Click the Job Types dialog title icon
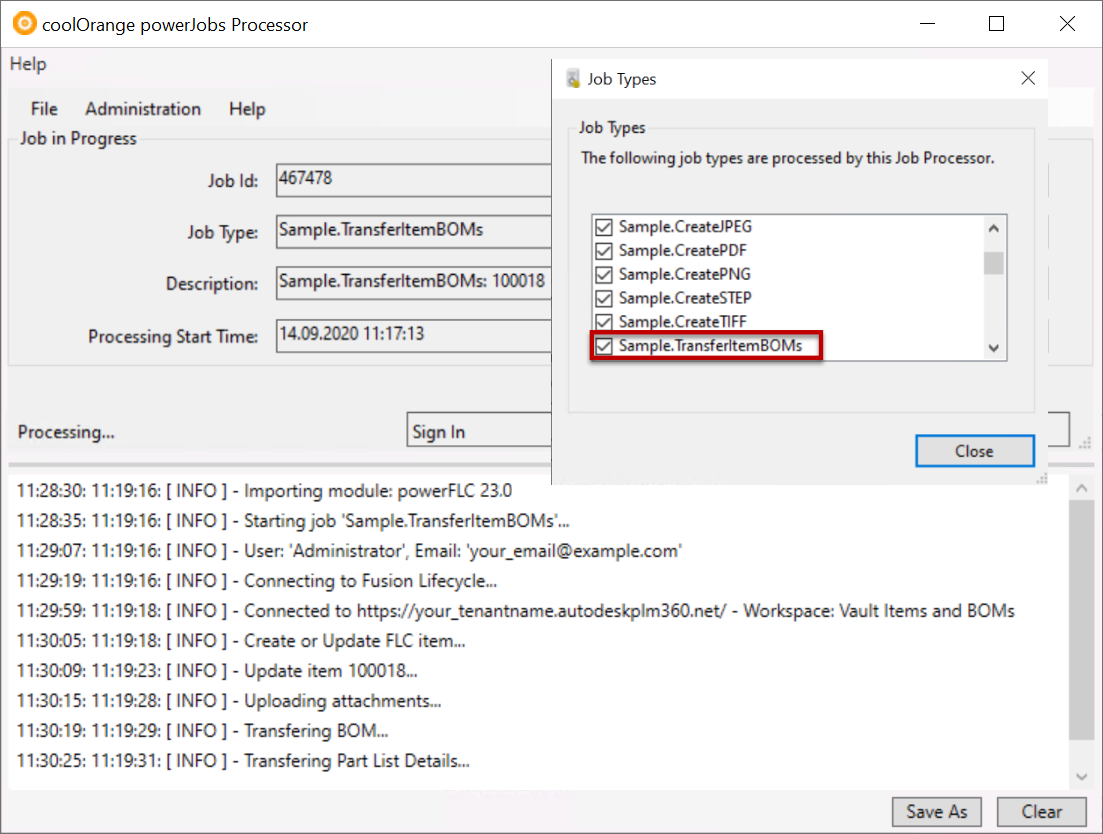This screenshot has height=834, width=1103. click(573, 79)
